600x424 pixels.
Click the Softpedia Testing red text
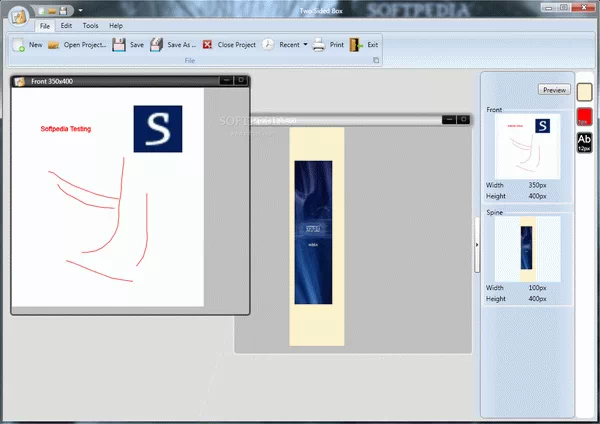[66, 129]
